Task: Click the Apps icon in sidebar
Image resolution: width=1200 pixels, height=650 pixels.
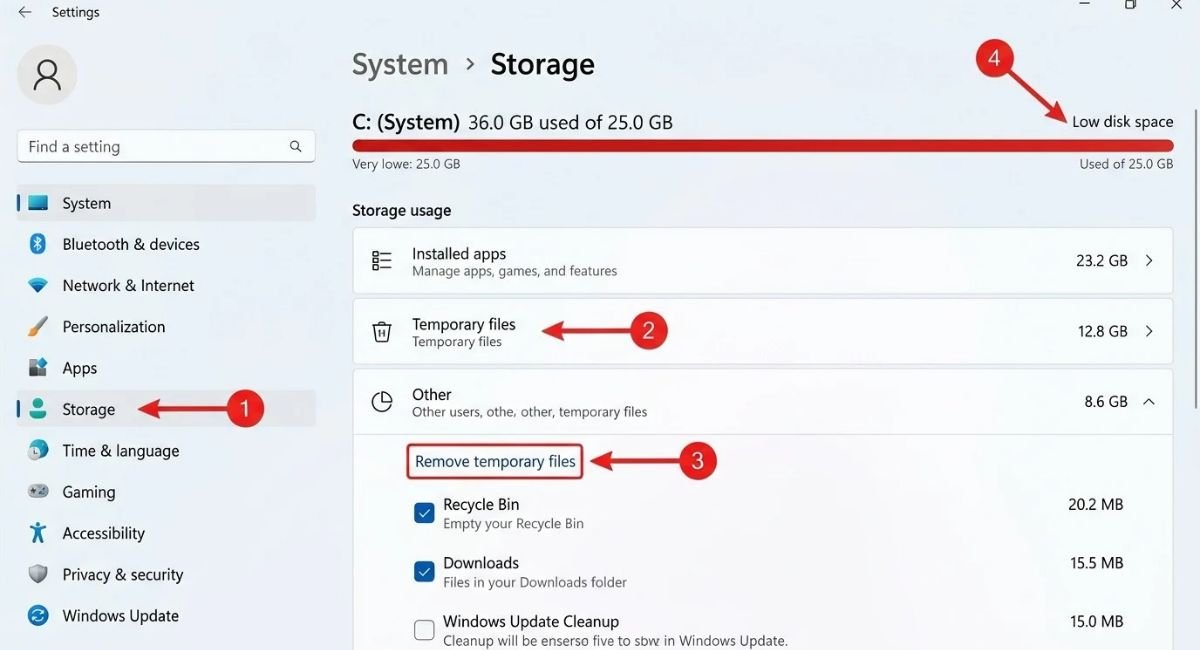Action: (x=38, y=367)
